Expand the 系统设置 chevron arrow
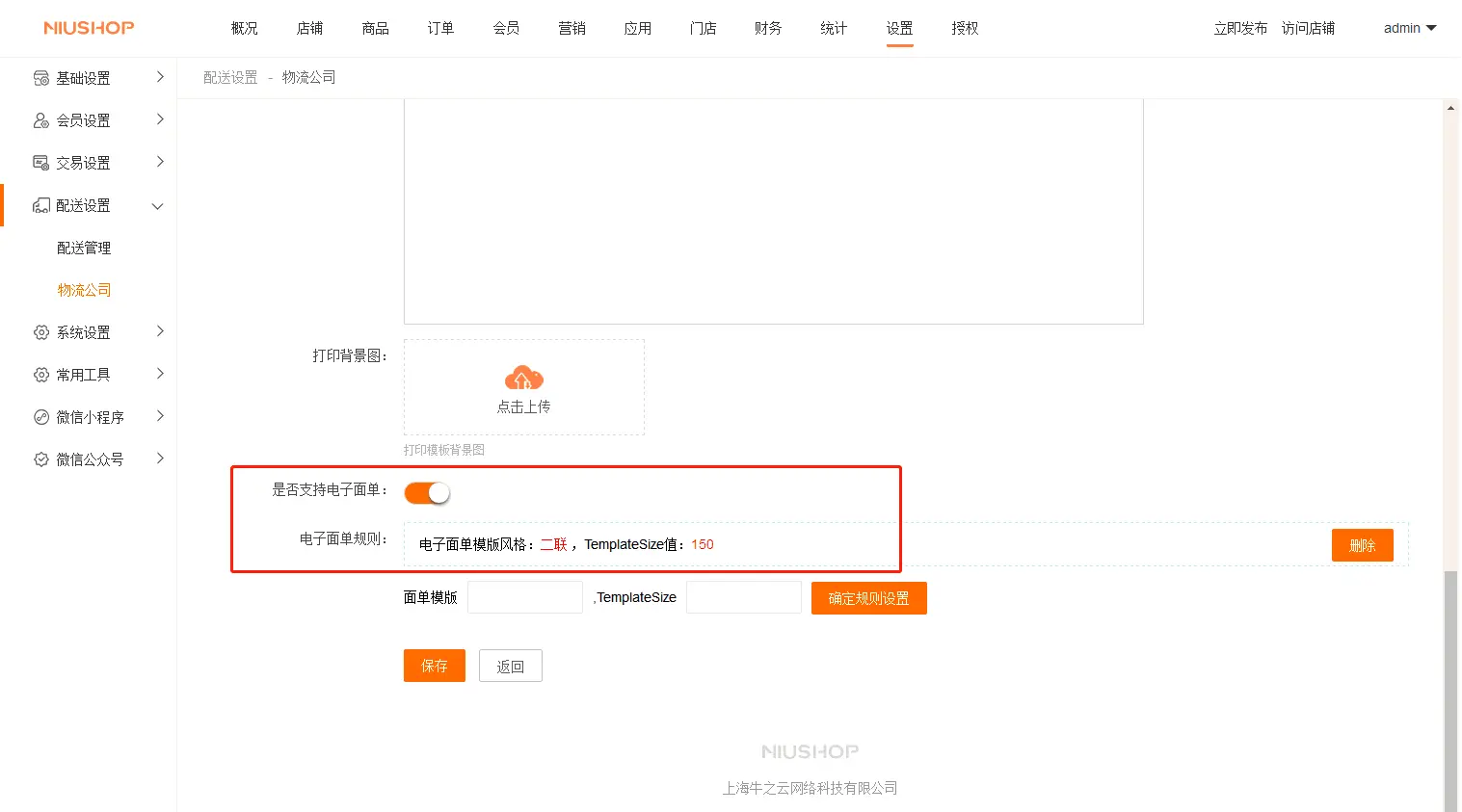The width and height of the screenshot is (1462, 812). [x=160, y=331]
